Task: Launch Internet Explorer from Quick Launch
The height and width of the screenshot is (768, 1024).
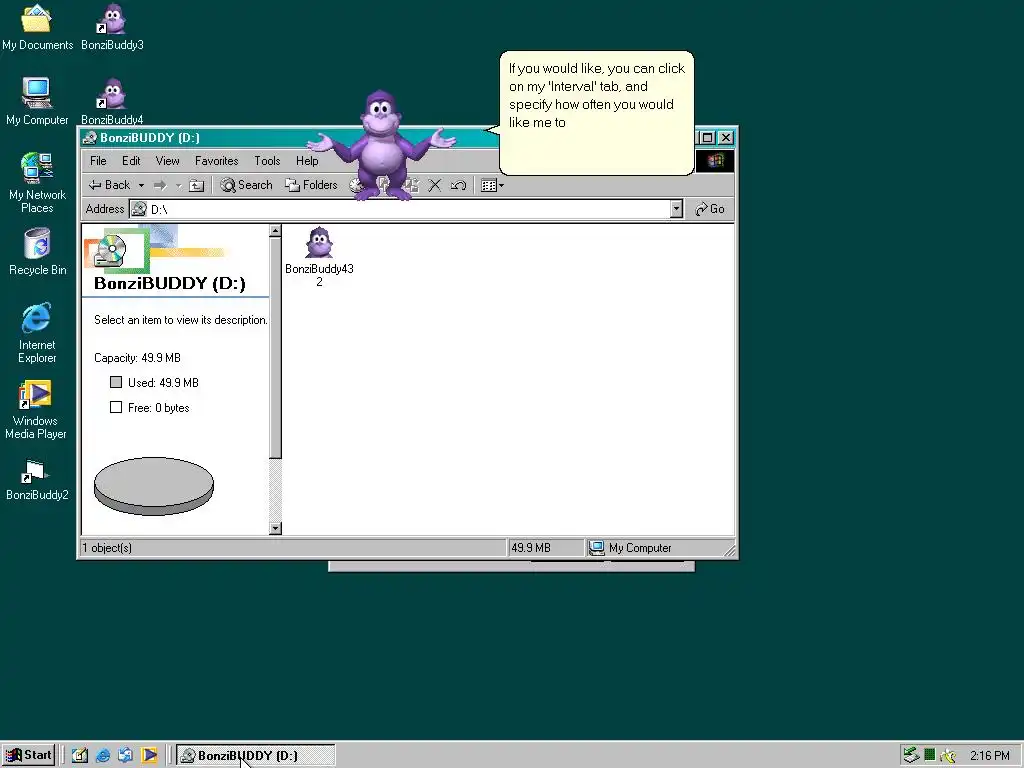Action: tap(103, 756)
